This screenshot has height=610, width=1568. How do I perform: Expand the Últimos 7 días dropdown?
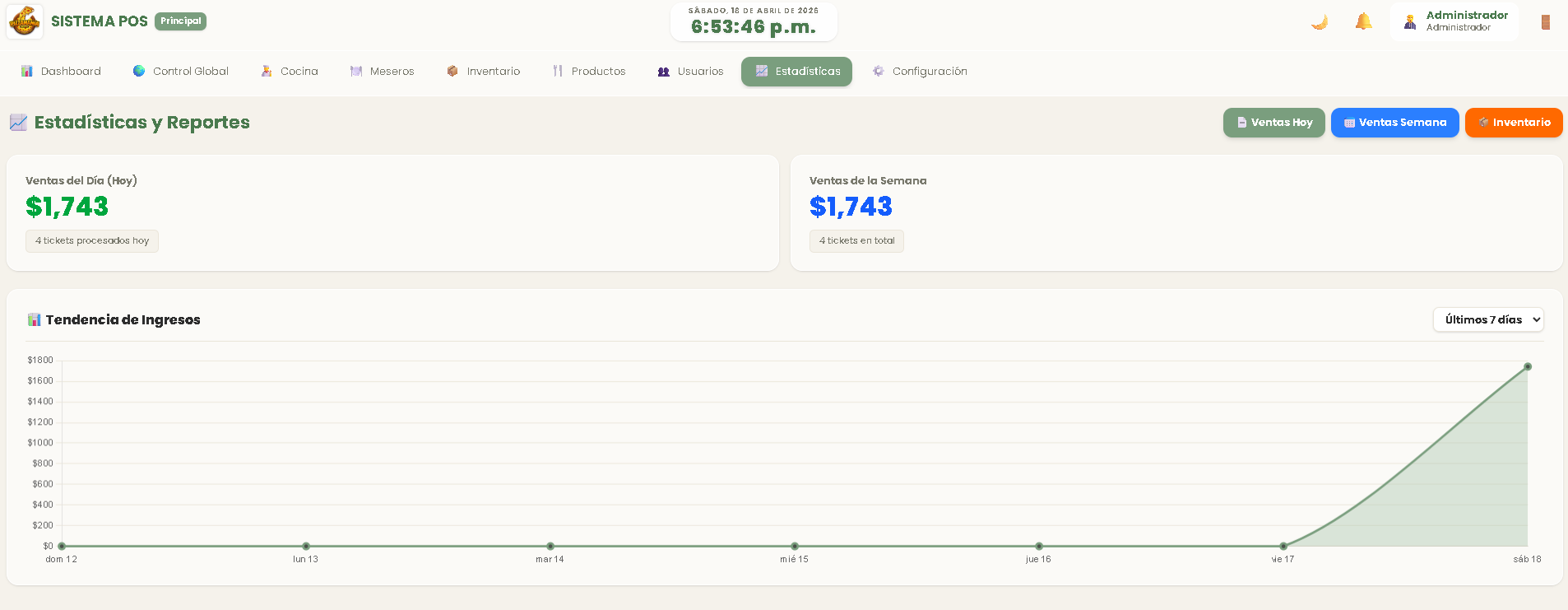[1487, 319]
